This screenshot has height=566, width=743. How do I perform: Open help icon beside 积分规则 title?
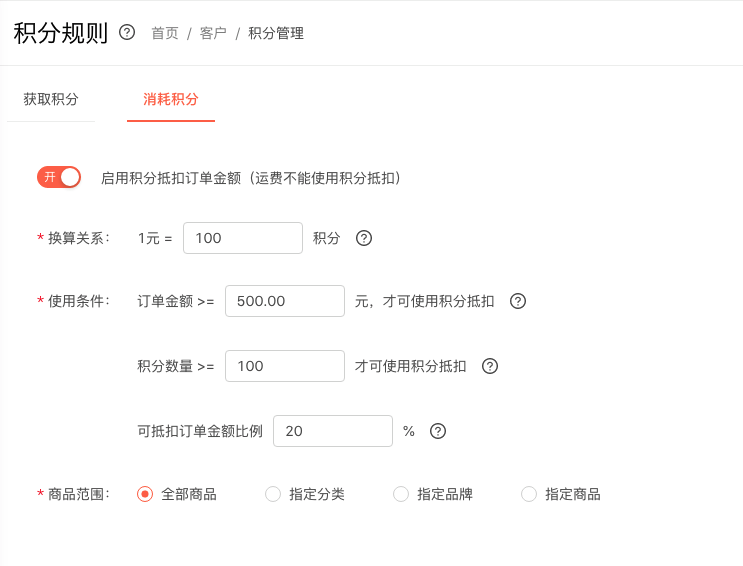coord(127,33)
